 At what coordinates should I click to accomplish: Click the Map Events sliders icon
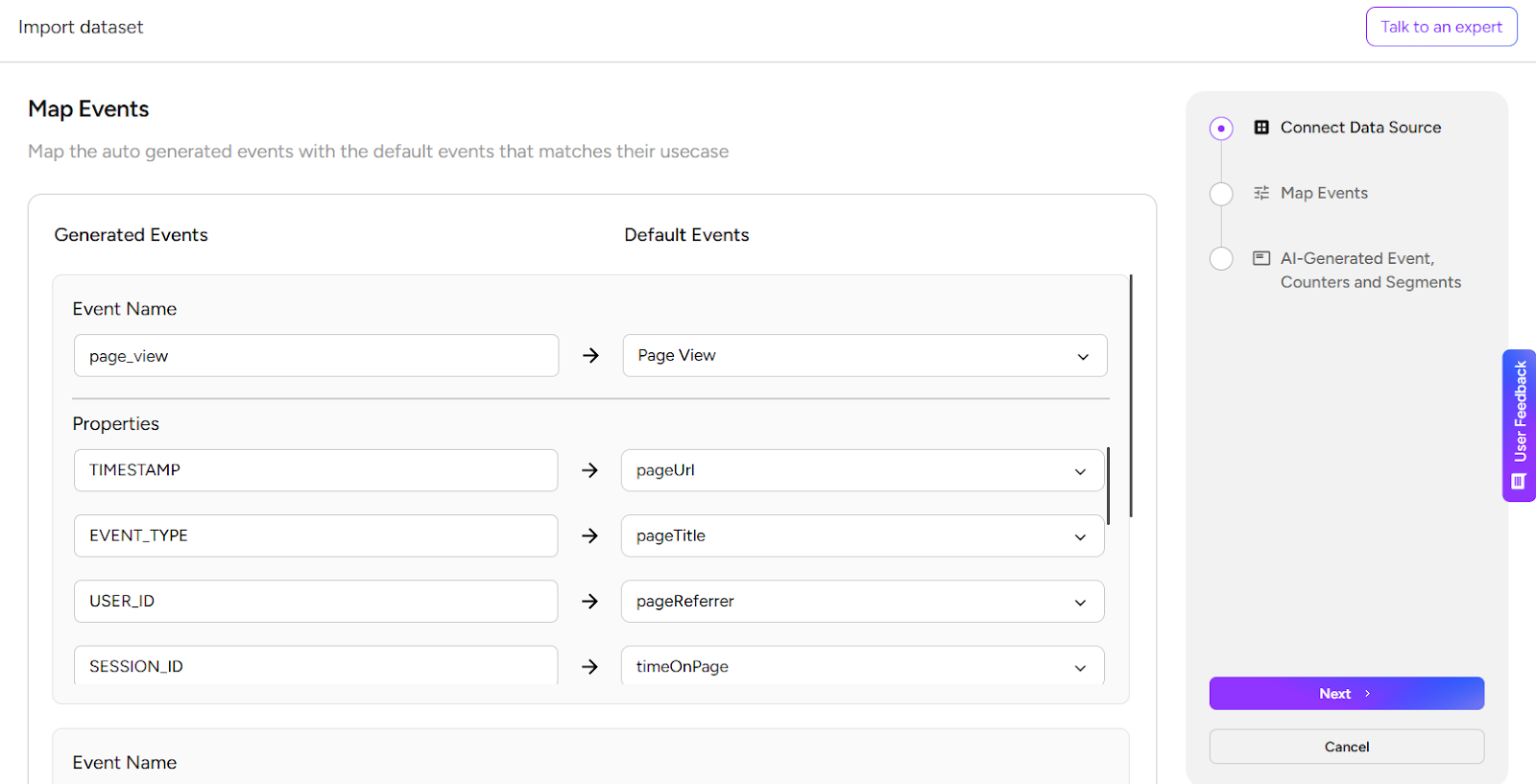[1261, 193]
